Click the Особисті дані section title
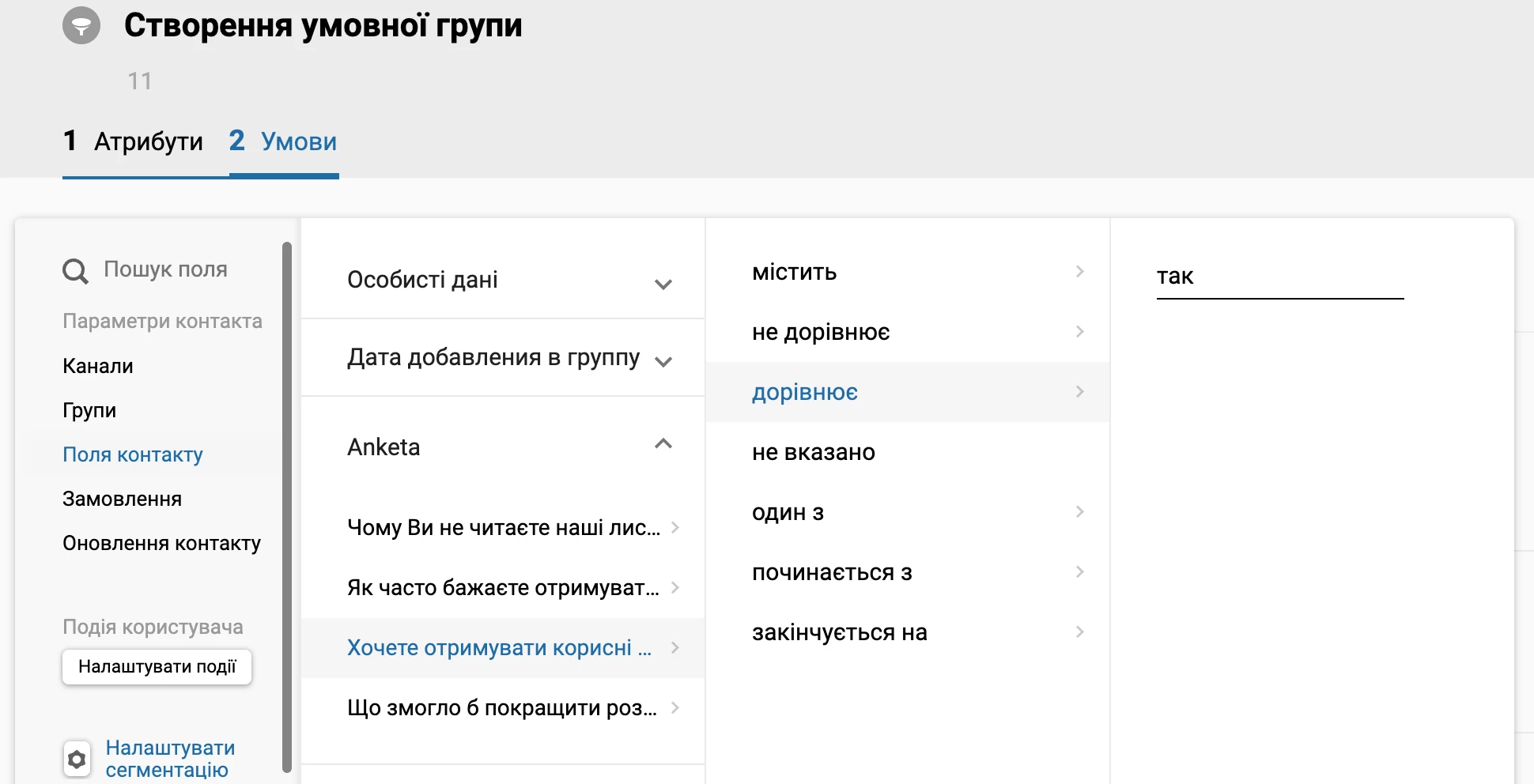 (x=422, y=280)
